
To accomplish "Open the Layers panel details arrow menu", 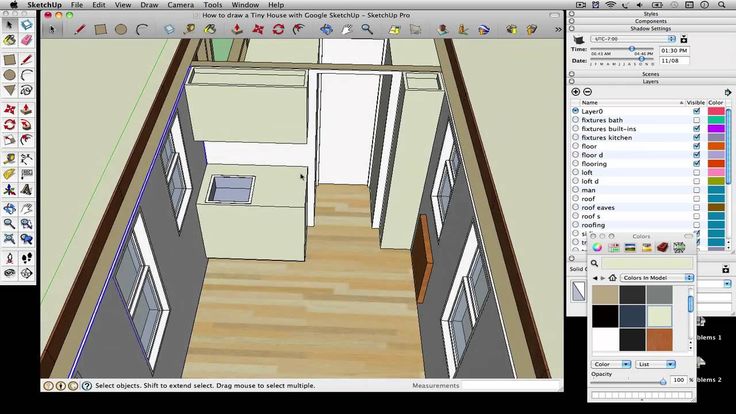I will [728, 92].
